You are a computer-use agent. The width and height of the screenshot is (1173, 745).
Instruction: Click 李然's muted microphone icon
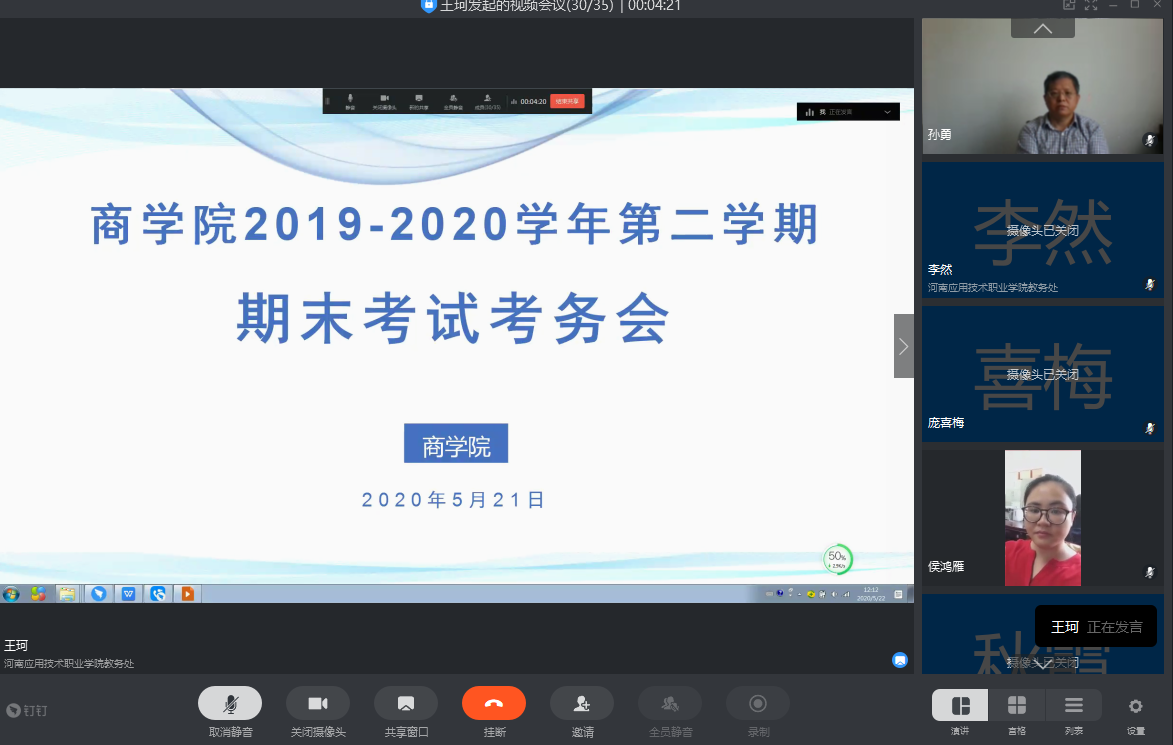(x=1150, y=285)
